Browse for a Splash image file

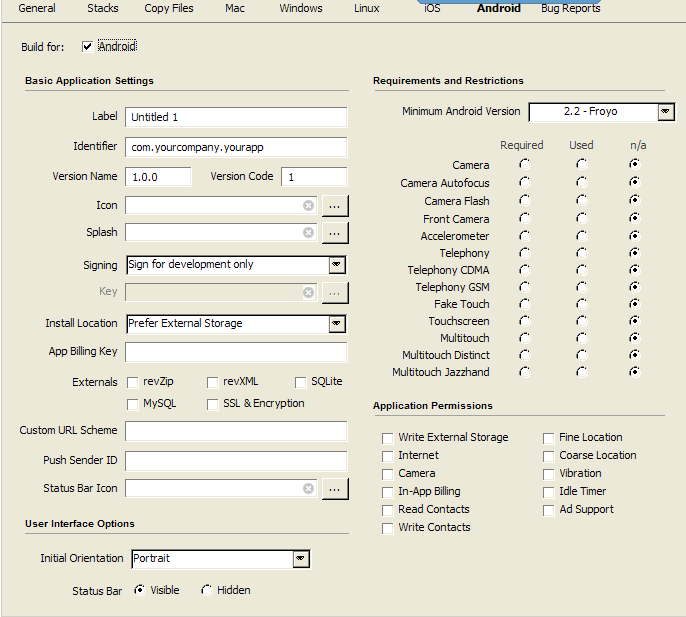pos(335,233)
